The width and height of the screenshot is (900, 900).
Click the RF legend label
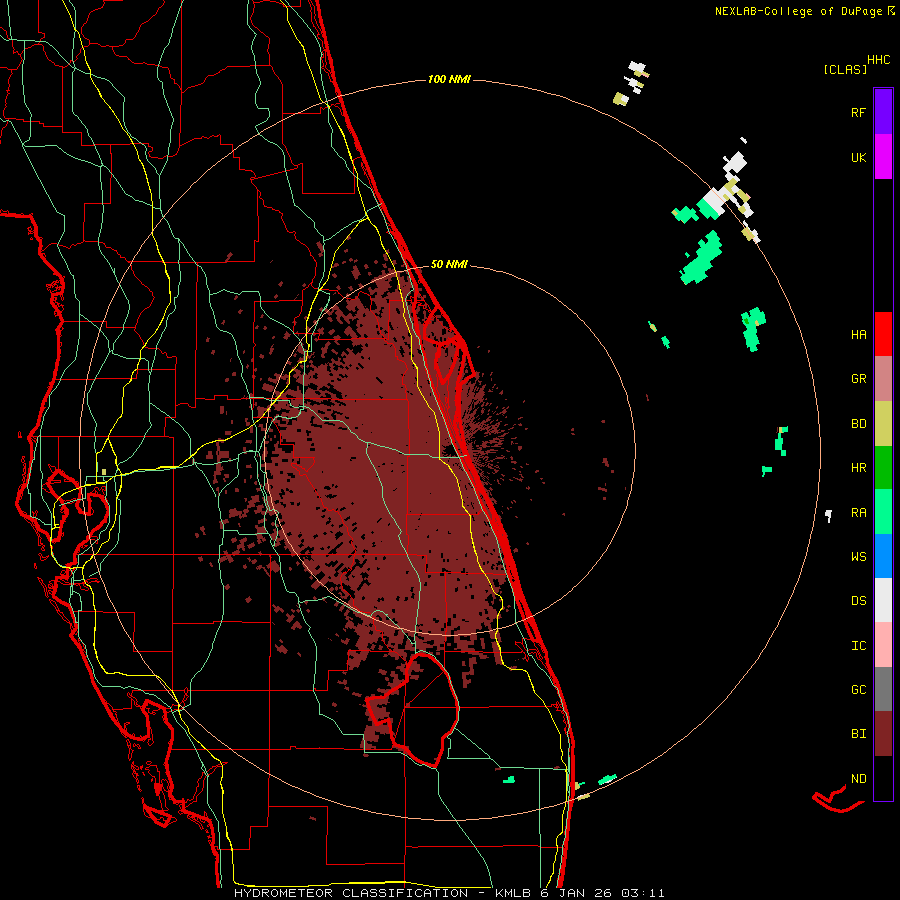pos(858,112)
